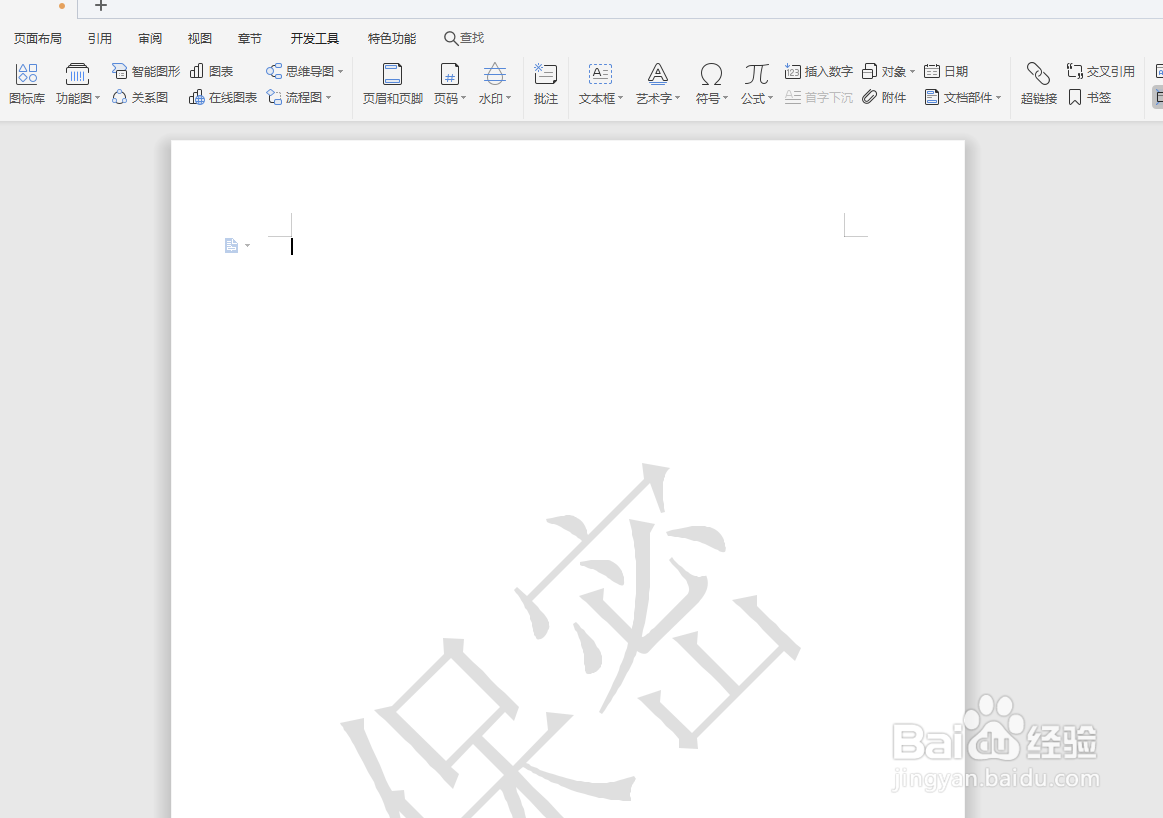Insert a 公式 formula
The height and width of the screenshot is (818, 1163).
(757, 83)
